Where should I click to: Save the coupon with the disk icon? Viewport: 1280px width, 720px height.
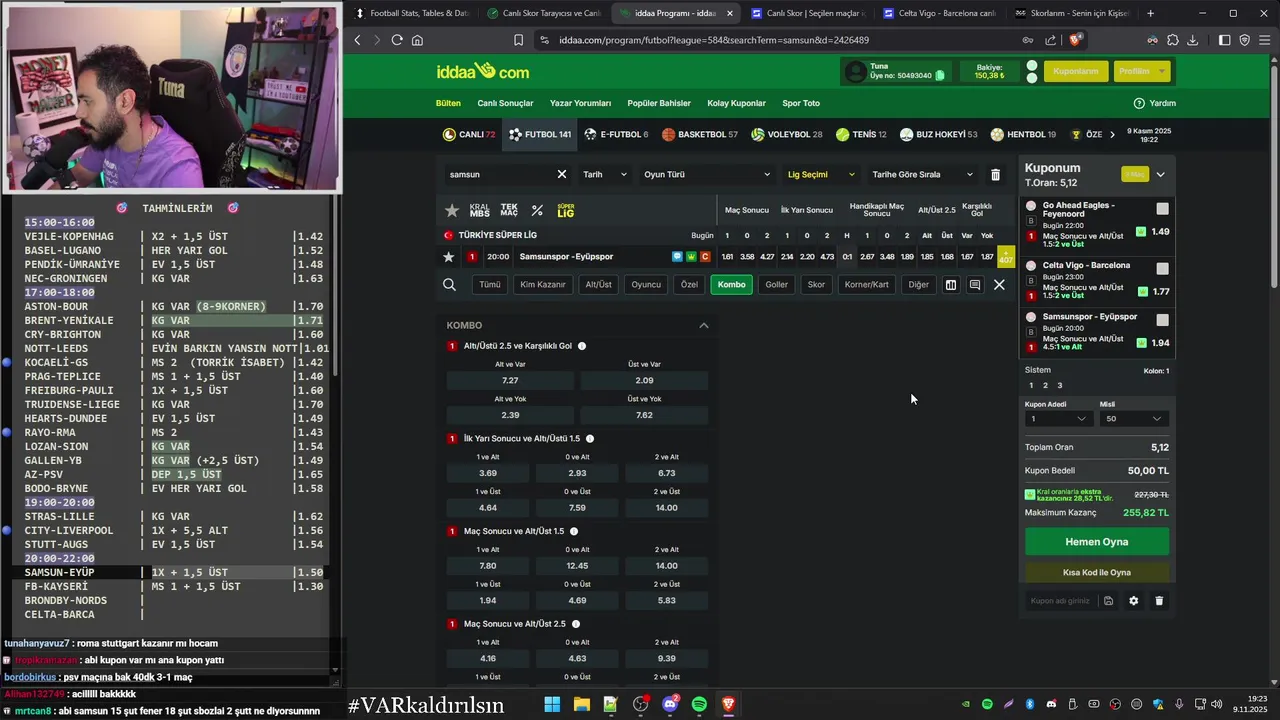[1108, 601]
